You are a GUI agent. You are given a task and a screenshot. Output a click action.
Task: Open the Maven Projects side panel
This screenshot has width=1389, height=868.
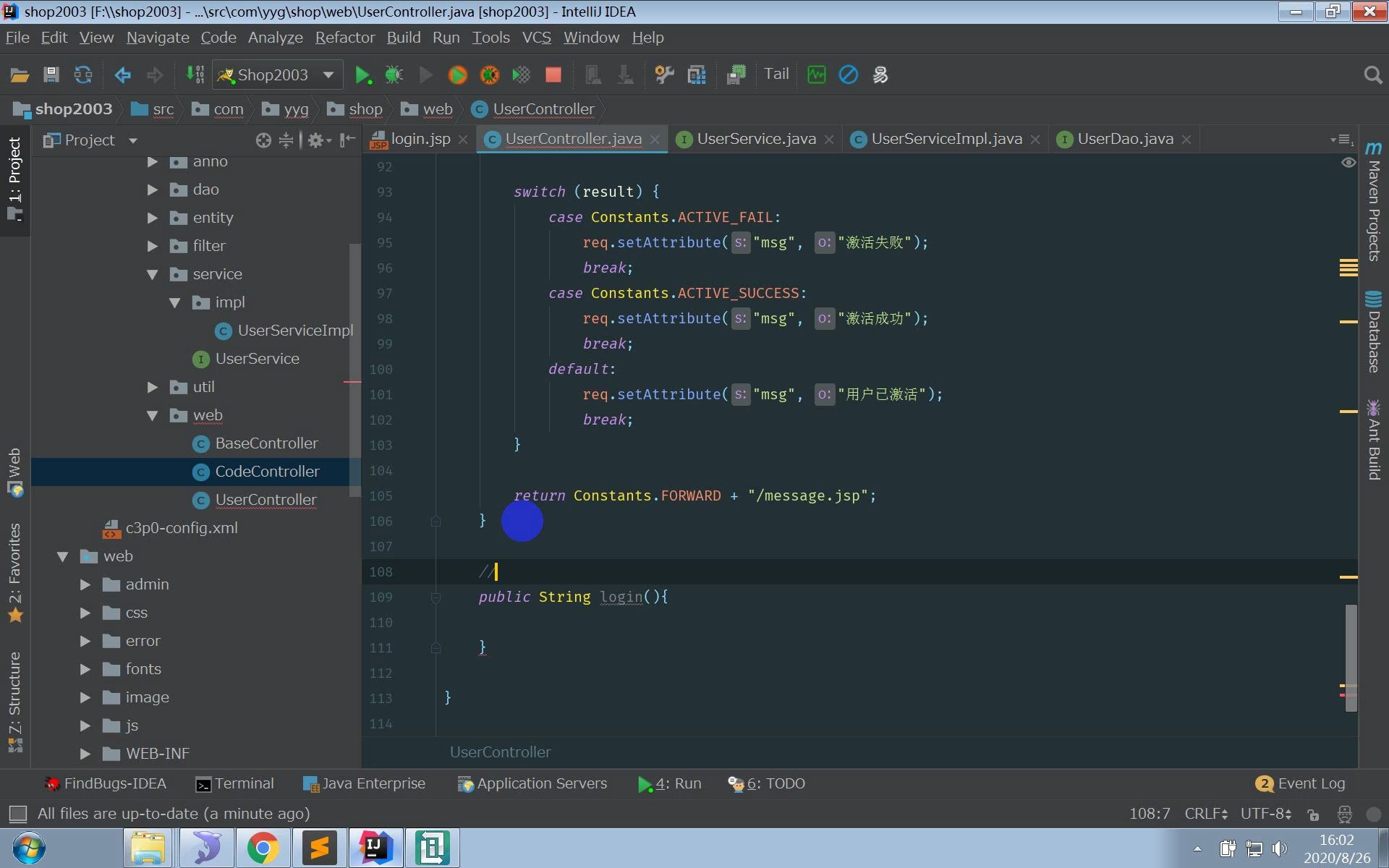[x=1374, y=203]
